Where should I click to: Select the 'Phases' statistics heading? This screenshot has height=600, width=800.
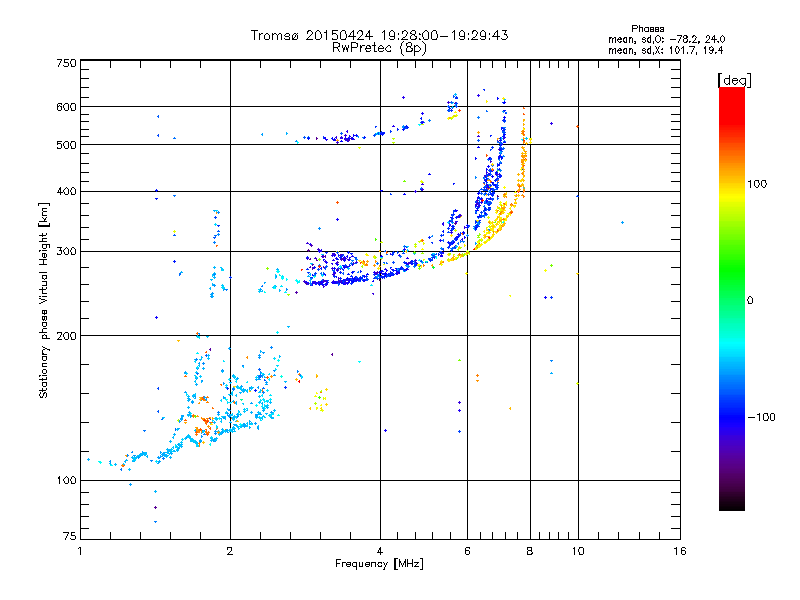(x=647, y=29)
